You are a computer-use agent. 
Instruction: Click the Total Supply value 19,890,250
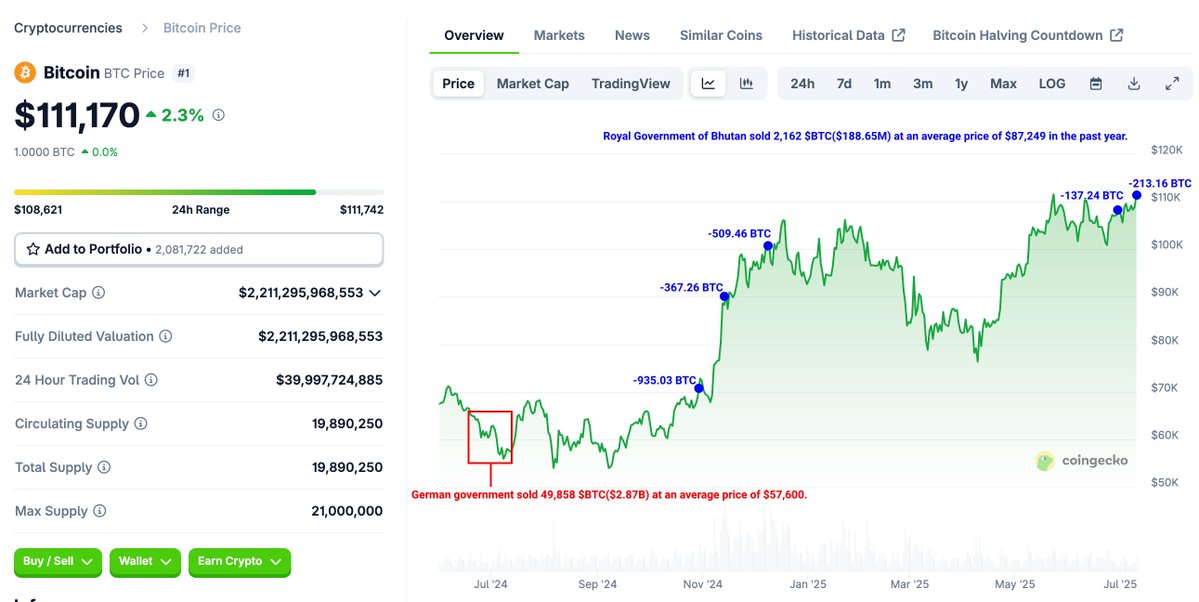pyautogui.click(x=347, y=467)
